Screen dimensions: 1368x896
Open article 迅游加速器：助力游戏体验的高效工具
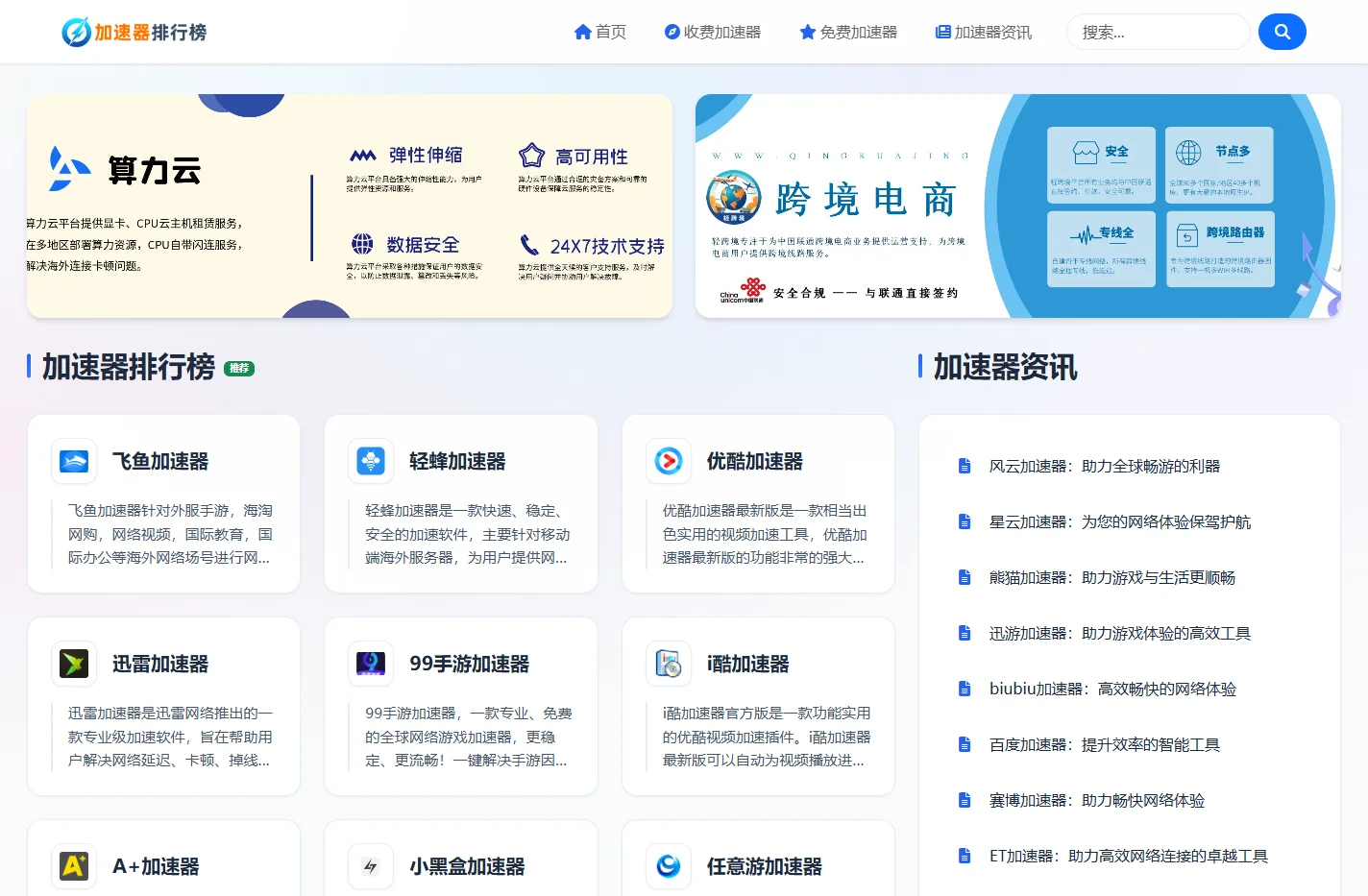click(x=1120, y=633)
